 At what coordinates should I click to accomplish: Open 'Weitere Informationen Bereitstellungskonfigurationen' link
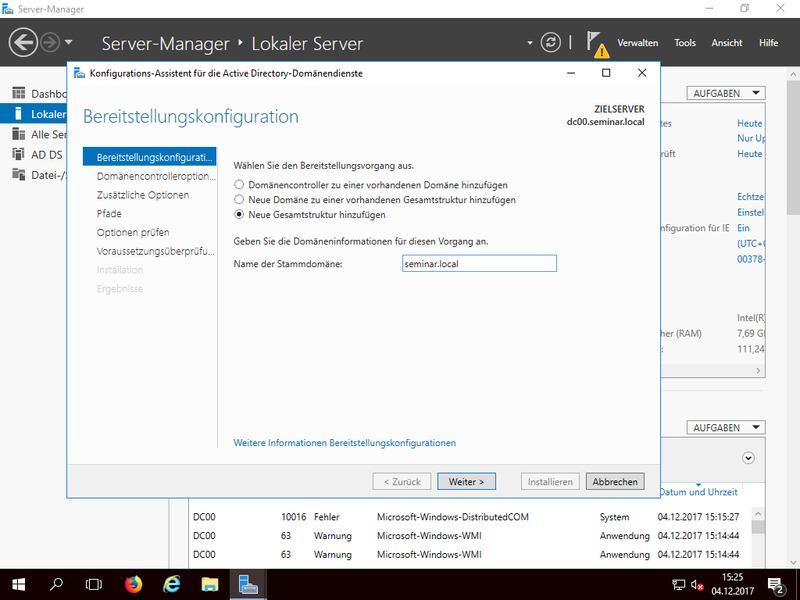click(x=344, y=443)
